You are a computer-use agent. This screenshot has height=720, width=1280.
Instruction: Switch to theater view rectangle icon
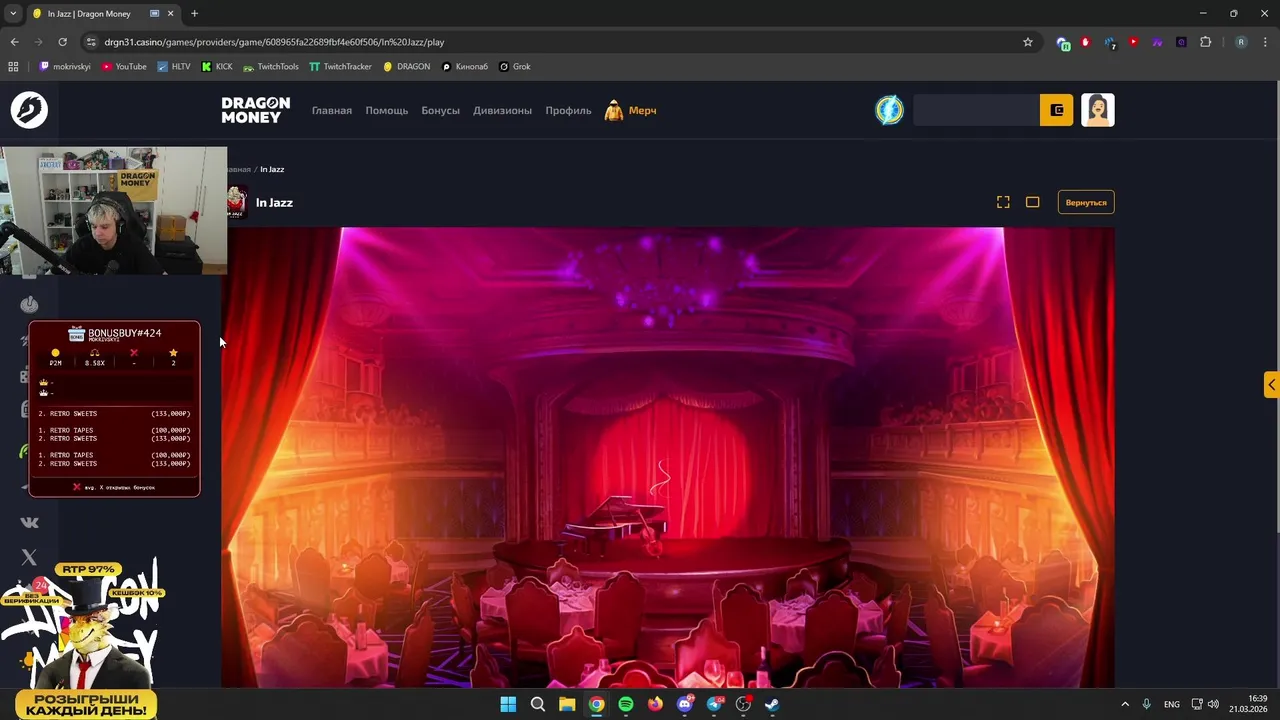1033,202
